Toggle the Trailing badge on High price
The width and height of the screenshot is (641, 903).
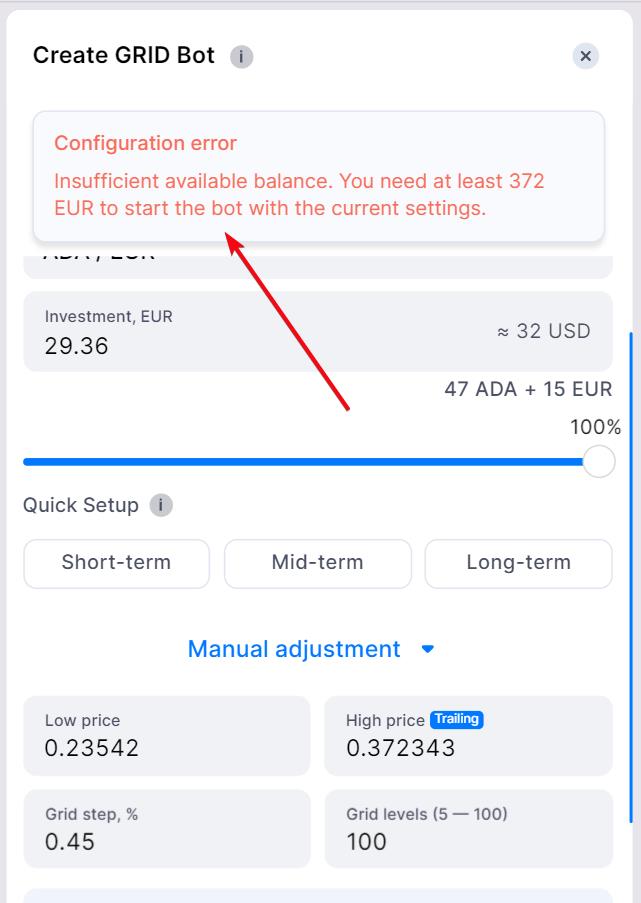[x=456, y=719]
